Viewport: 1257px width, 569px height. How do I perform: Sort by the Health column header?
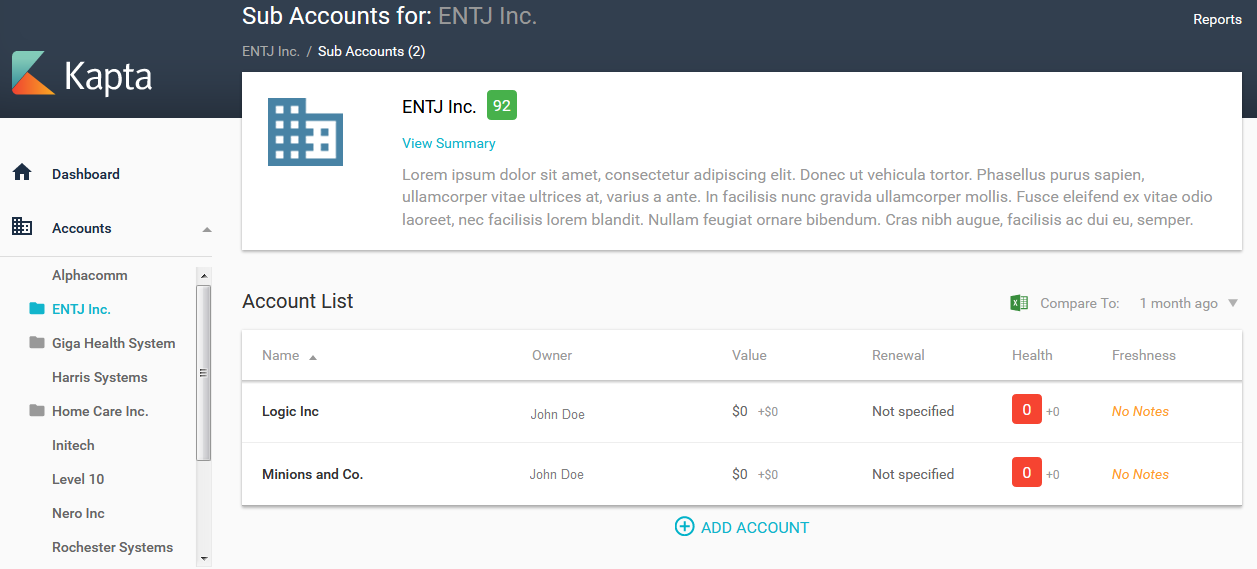pyautogui.click(x=1032, y=355)
